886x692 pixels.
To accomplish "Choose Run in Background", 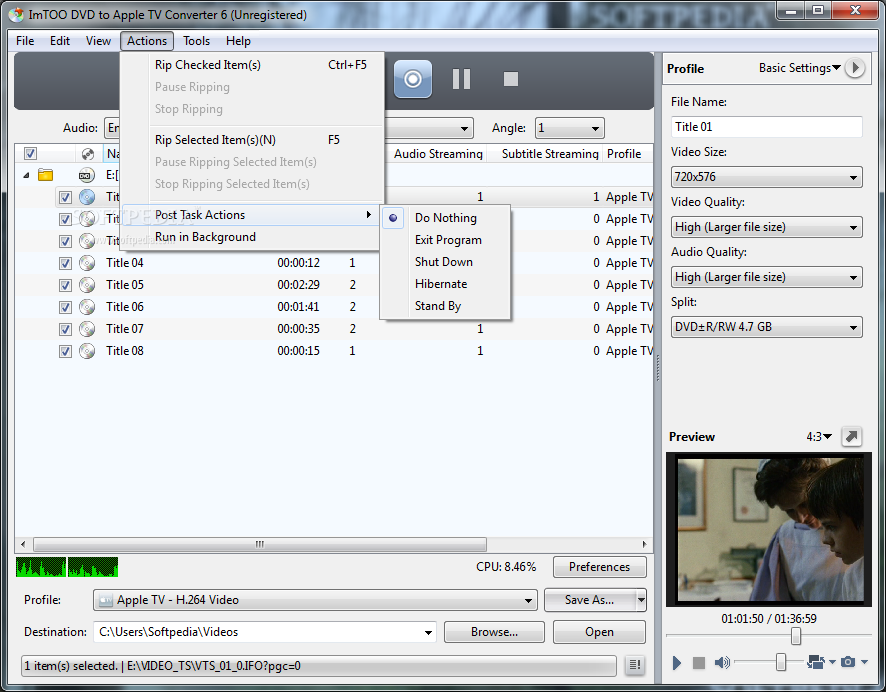I will coord(249,237).
